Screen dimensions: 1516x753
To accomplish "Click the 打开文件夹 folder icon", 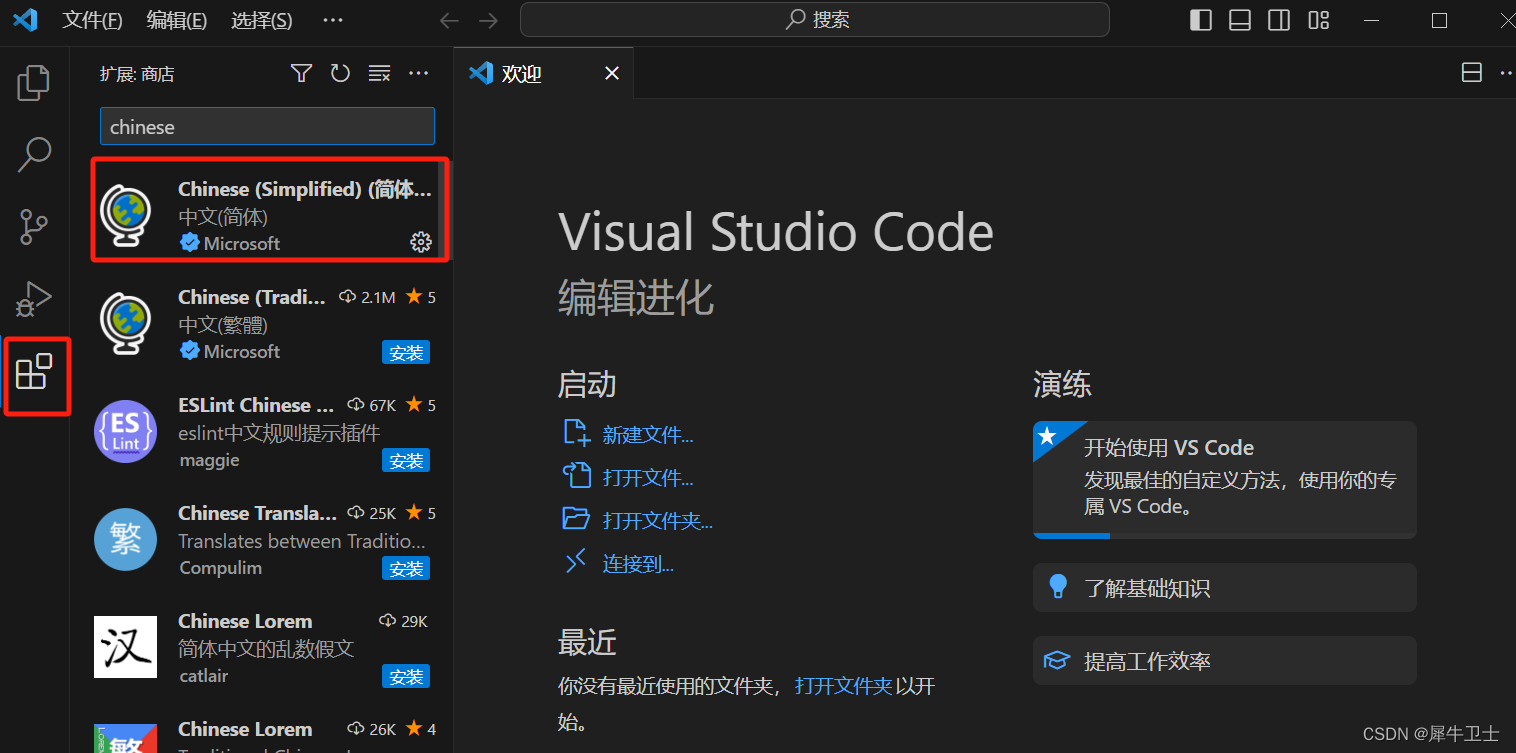I will point(576,519).
